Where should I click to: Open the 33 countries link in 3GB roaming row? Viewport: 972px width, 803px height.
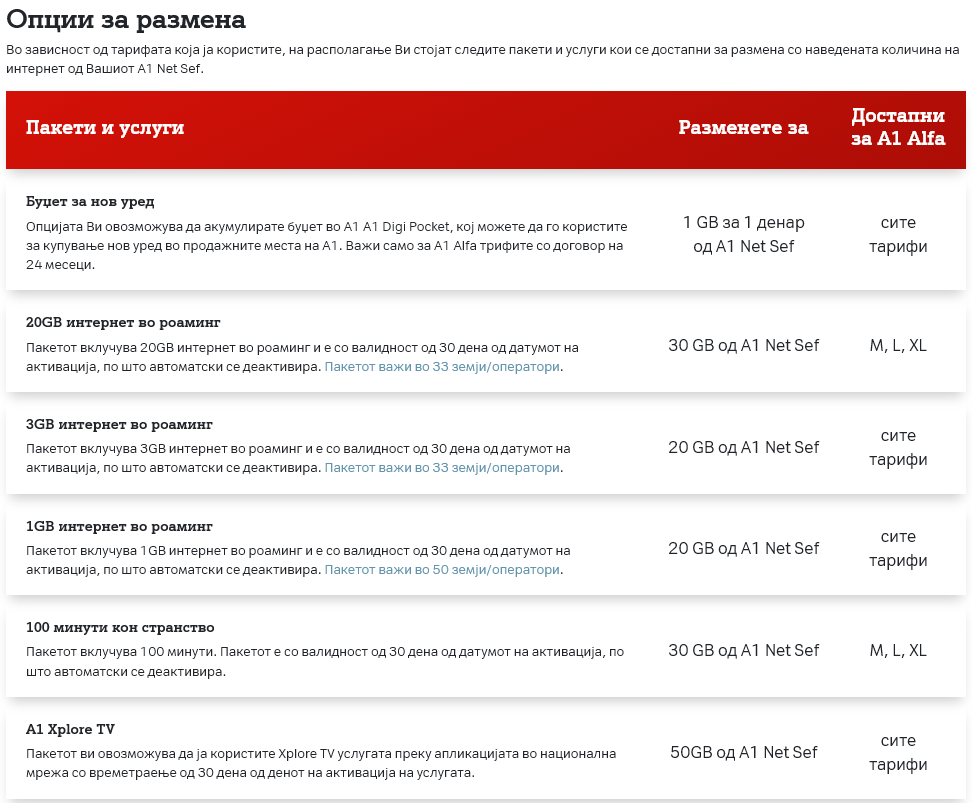pos(443,468)
